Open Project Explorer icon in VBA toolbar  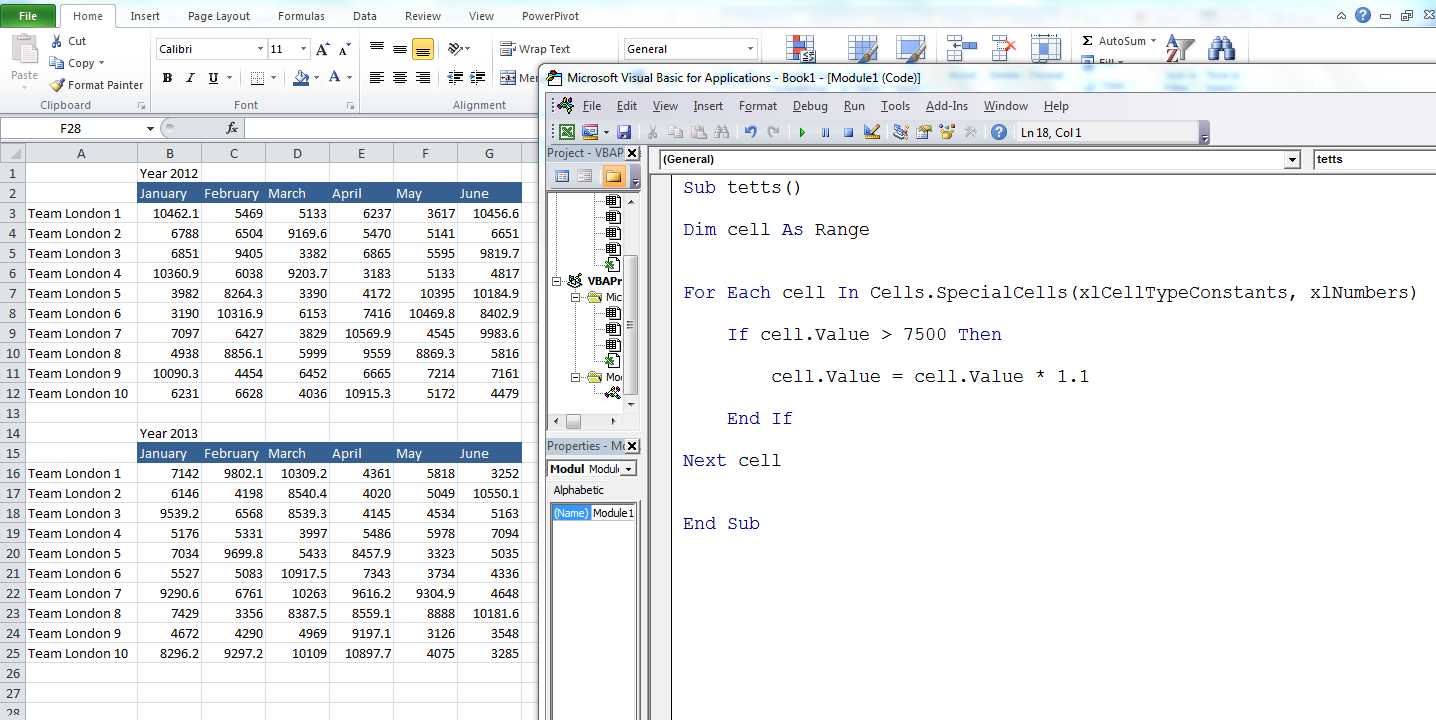900,132
